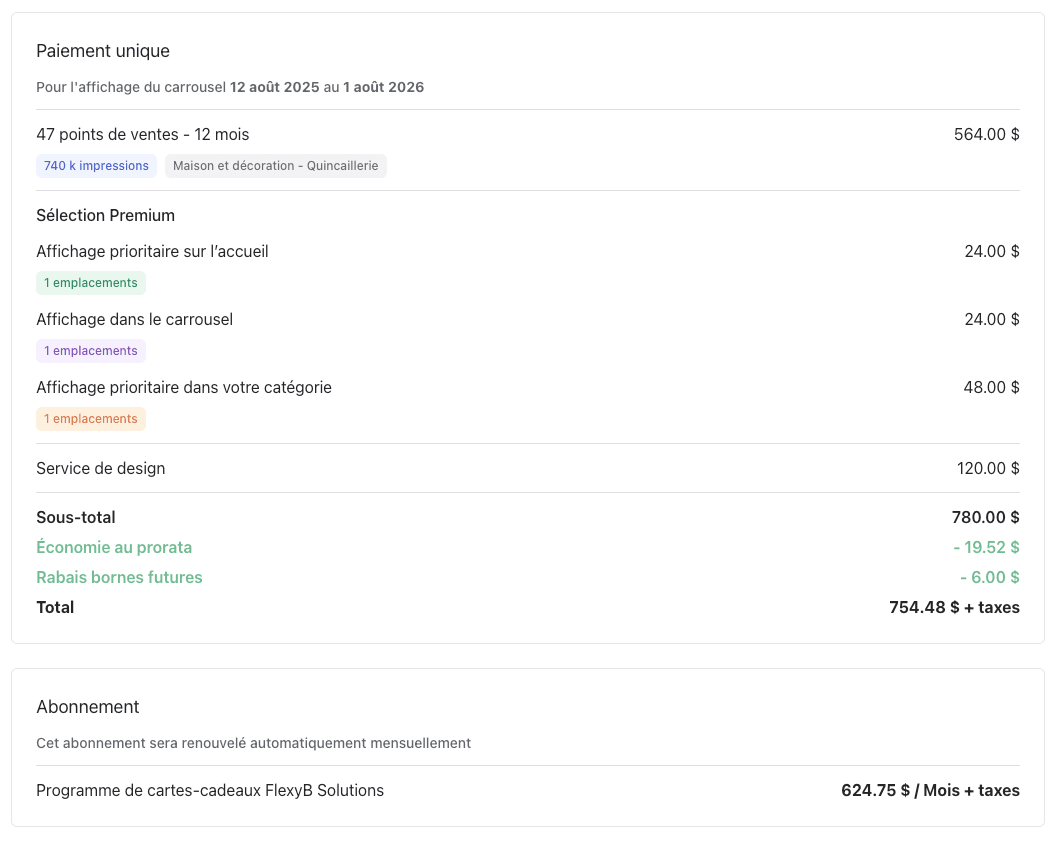Click the 740 k impressions badge
The width and height of the screenshot is (1060, 842).
pos(96,166)
